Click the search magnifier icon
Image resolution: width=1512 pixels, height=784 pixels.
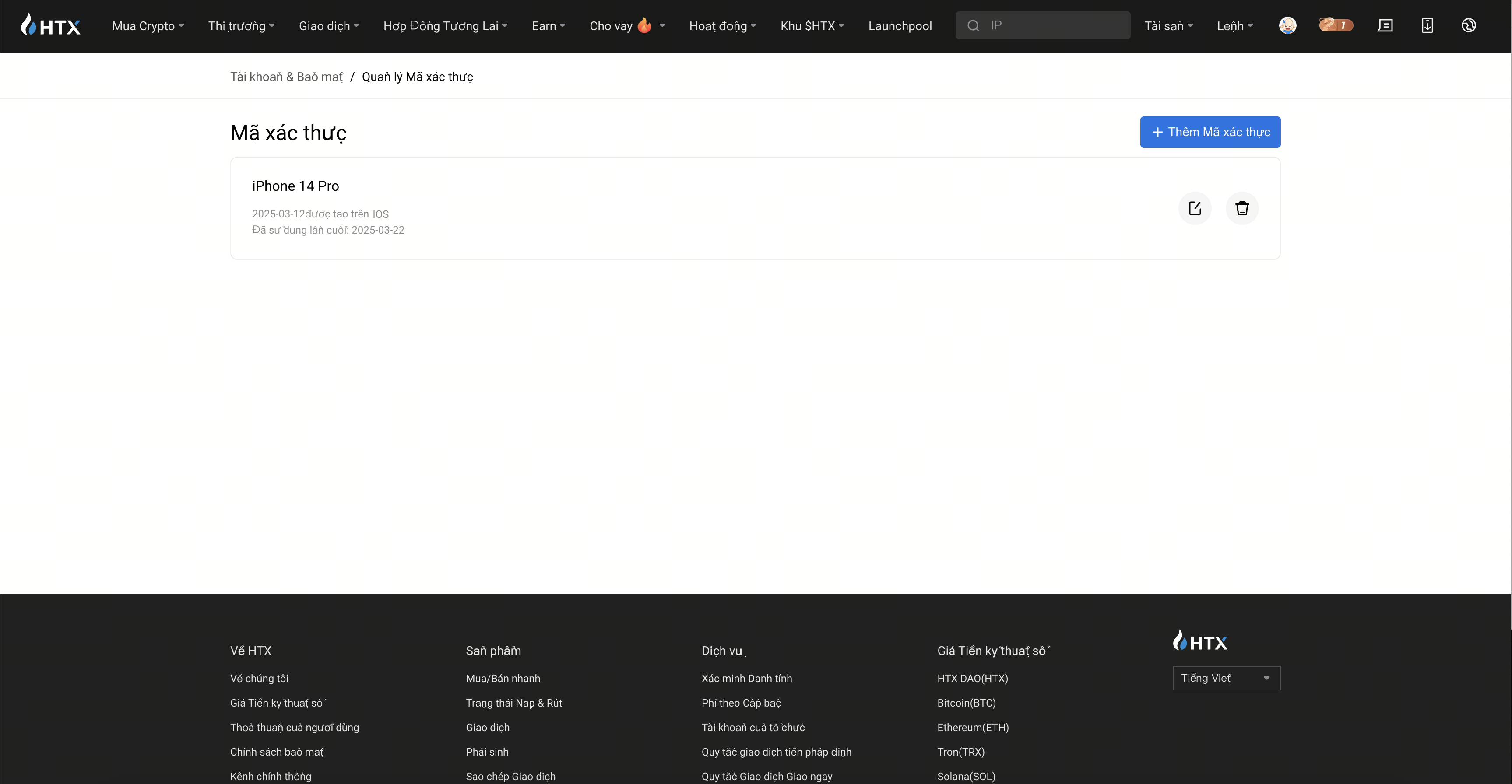[973, 26]
